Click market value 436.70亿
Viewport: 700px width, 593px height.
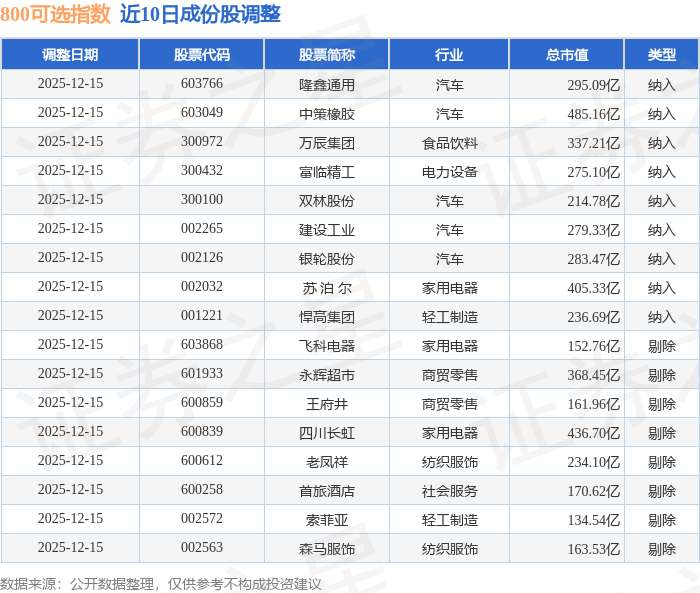coord(594,433)
